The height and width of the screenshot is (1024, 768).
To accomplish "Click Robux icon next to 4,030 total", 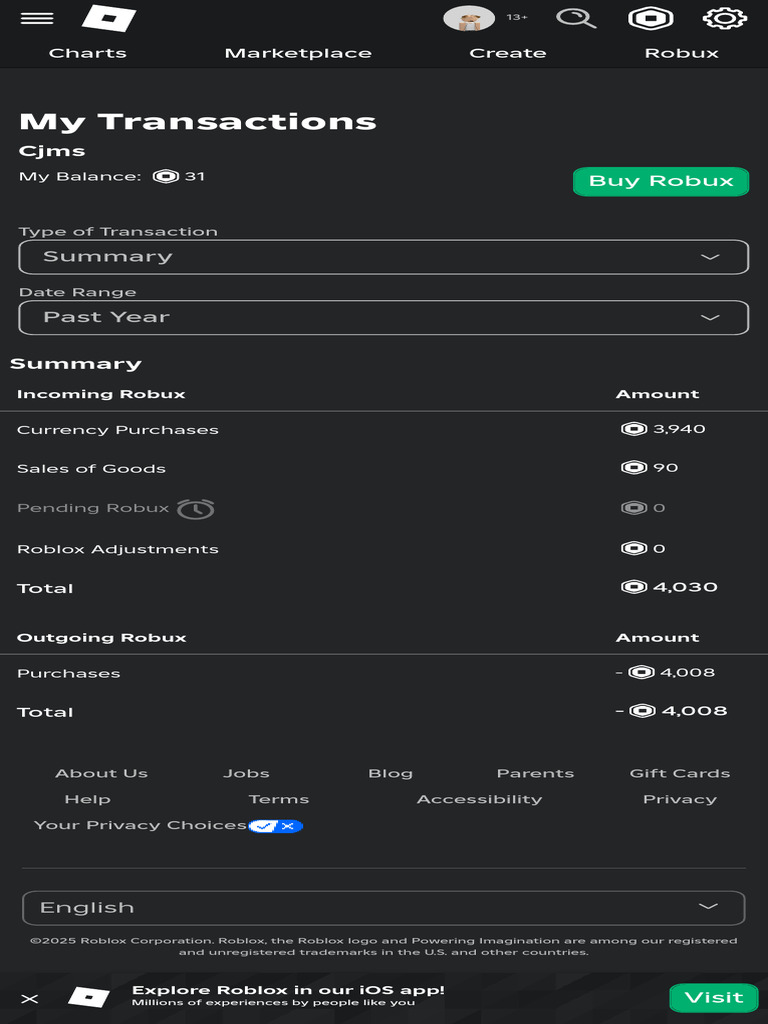I will 634,587.
